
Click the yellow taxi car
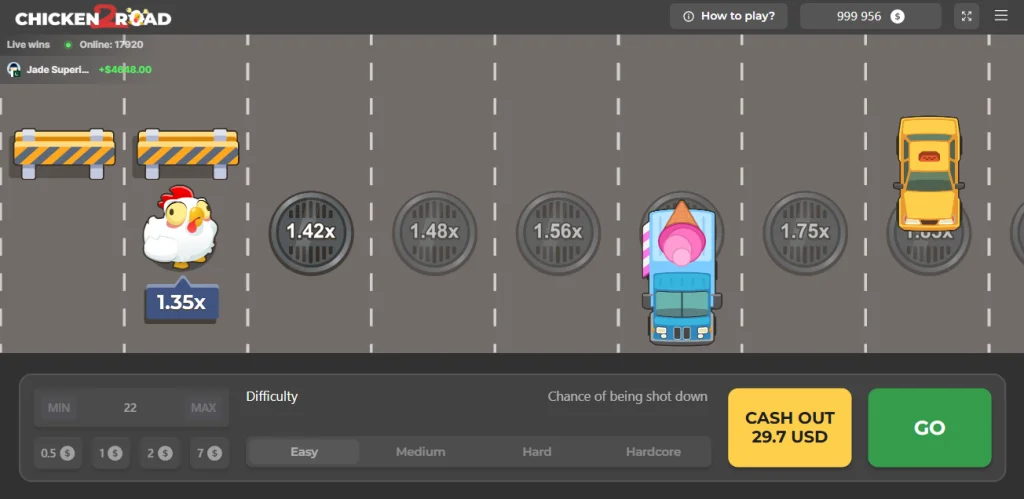coord(929,173)
